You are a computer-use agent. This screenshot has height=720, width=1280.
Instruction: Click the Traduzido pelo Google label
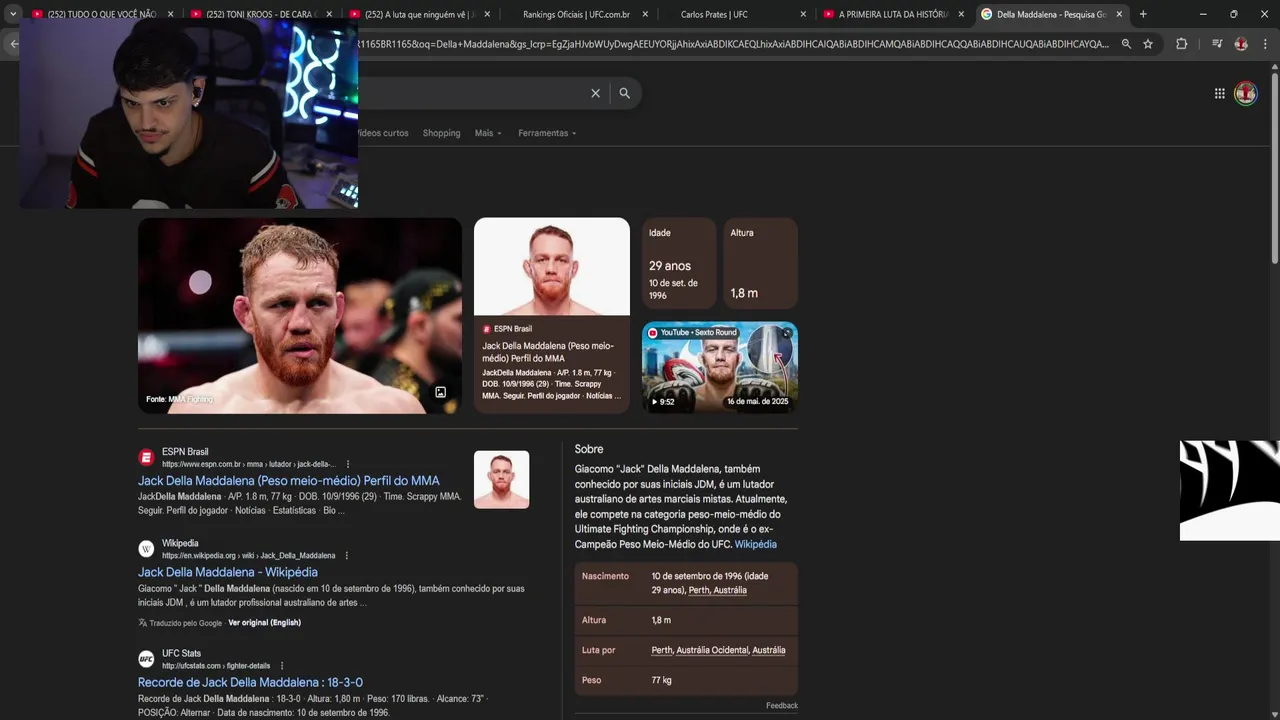[x=185, y=623]
